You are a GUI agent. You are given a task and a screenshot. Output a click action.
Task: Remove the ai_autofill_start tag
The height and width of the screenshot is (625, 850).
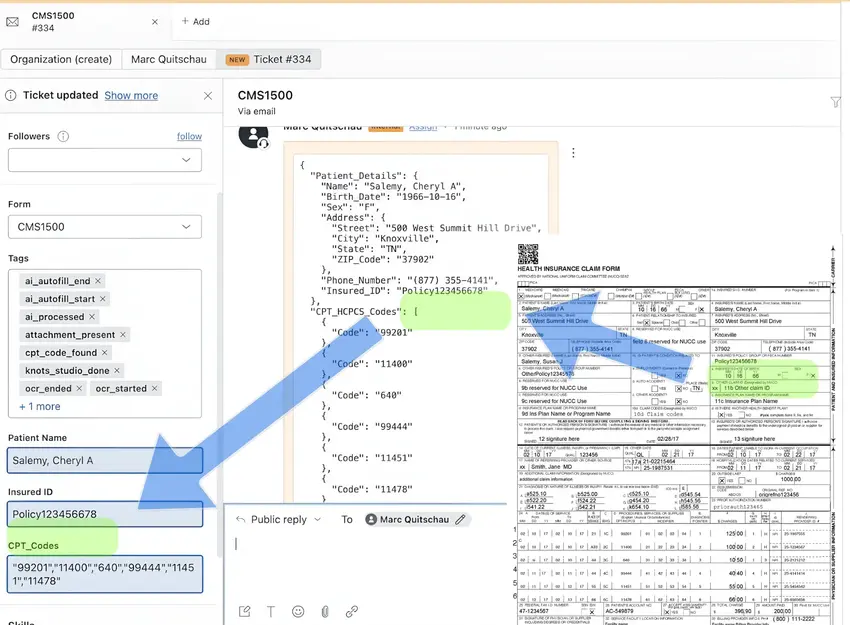coord(102,299)
